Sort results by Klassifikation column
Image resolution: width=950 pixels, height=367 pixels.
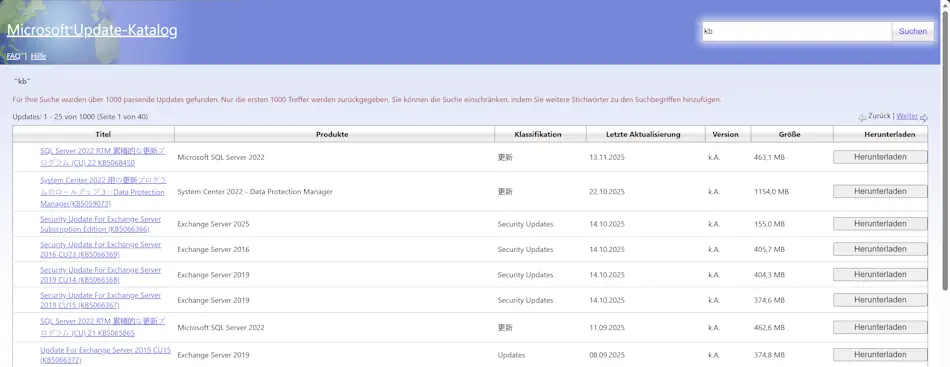pyautogui.click(x=538, y=134)
